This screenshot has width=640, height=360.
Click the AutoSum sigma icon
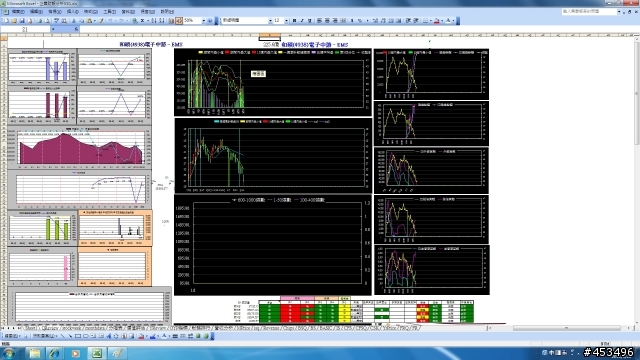[142, 20]
